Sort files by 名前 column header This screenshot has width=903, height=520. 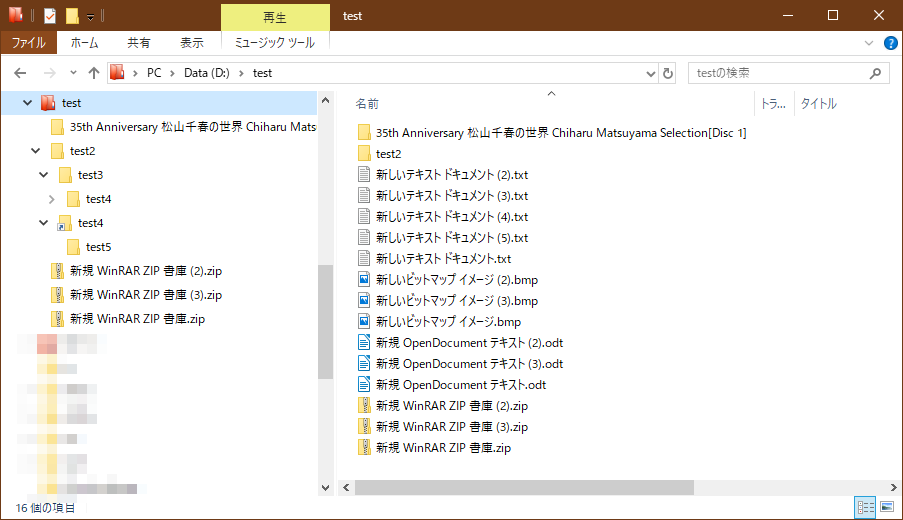coord(368,104)
